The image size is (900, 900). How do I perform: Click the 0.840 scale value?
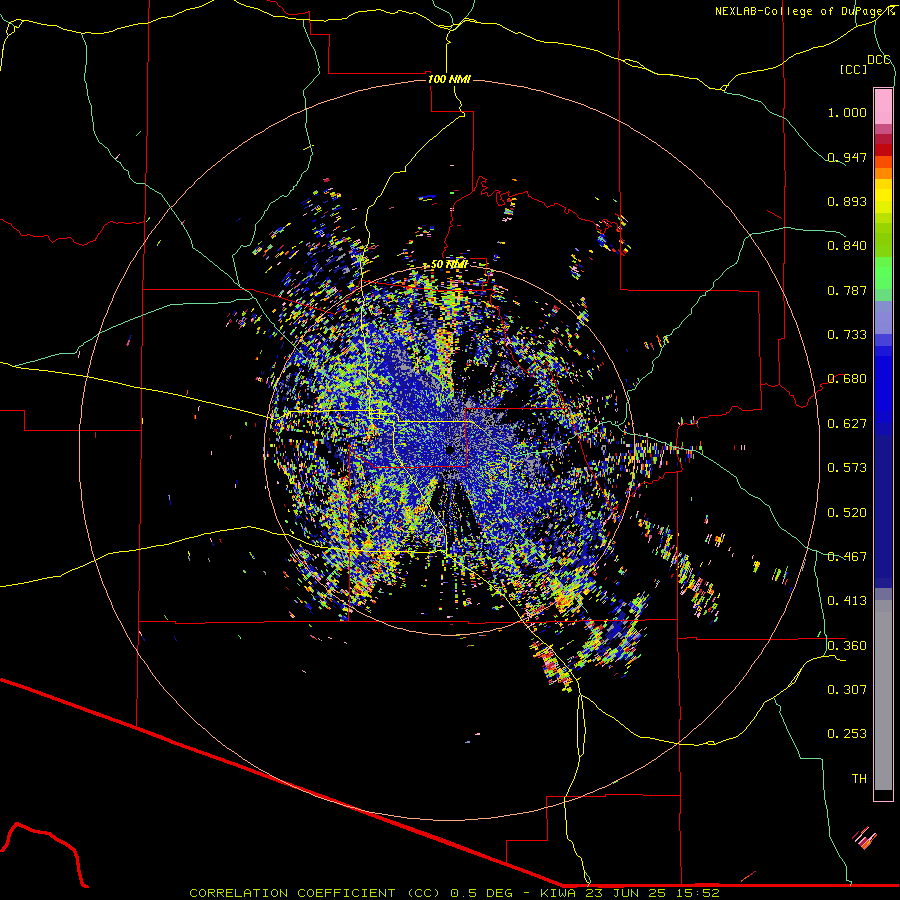click(847, 246)
